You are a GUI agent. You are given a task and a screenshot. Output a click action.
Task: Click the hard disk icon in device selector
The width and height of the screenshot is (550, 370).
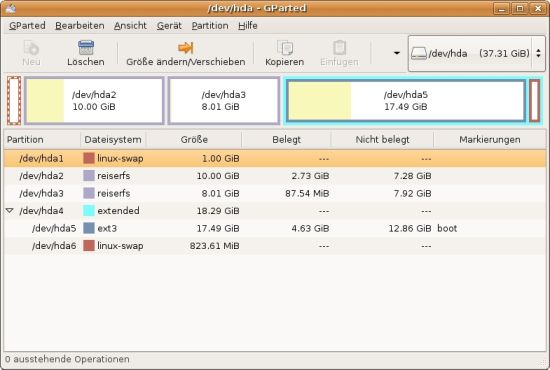click(x=418, y=53)
